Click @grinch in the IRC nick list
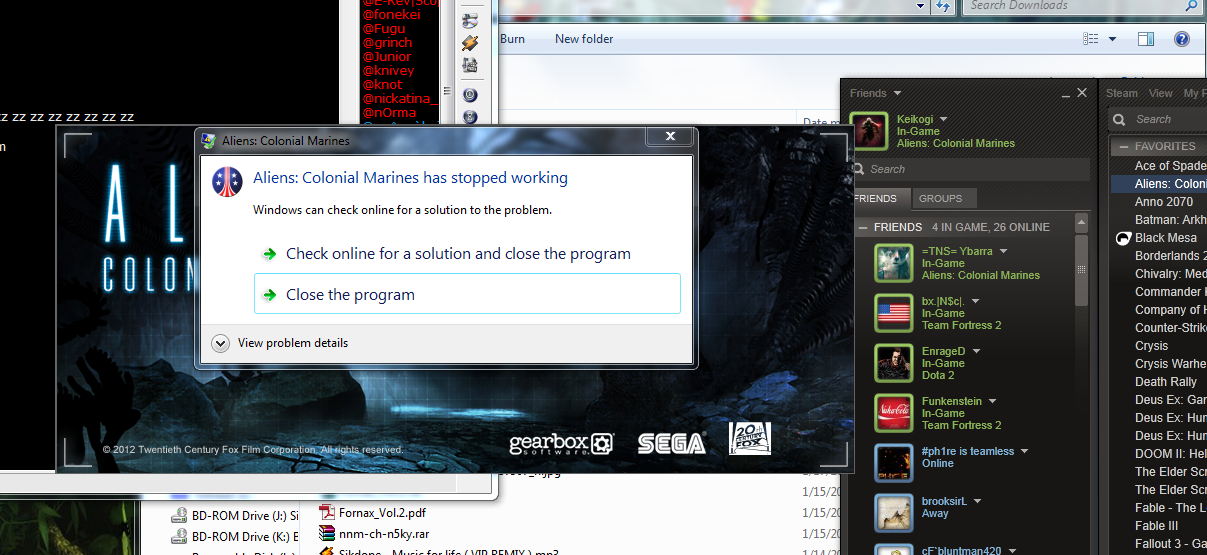This screenshot has height=555, width=1207. click(x=387, y=43)
